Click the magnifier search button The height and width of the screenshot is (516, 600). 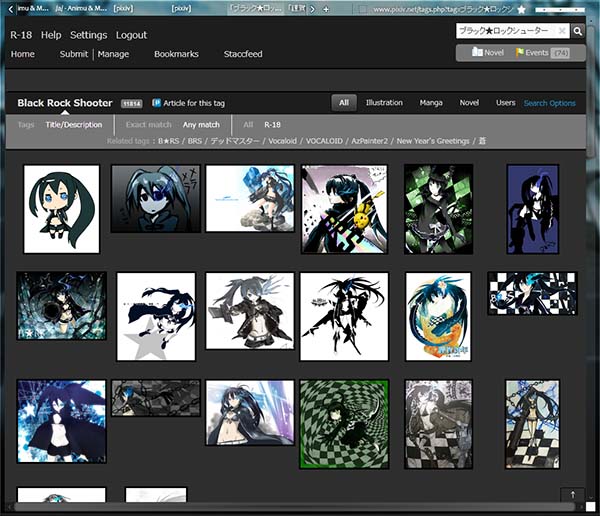[x=578, y=31]
